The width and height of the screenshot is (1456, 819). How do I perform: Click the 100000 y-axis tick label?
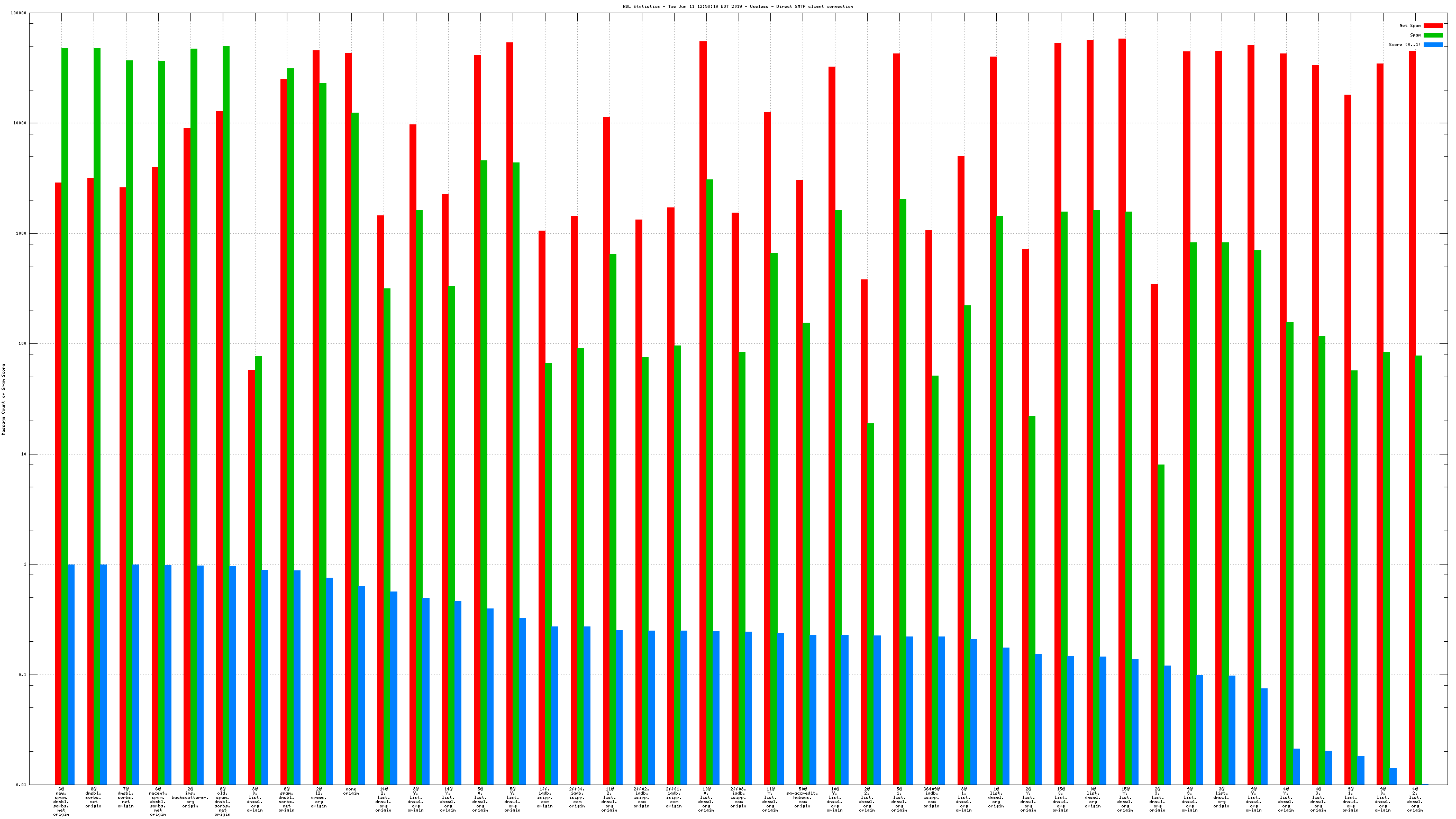click(19, 13)
